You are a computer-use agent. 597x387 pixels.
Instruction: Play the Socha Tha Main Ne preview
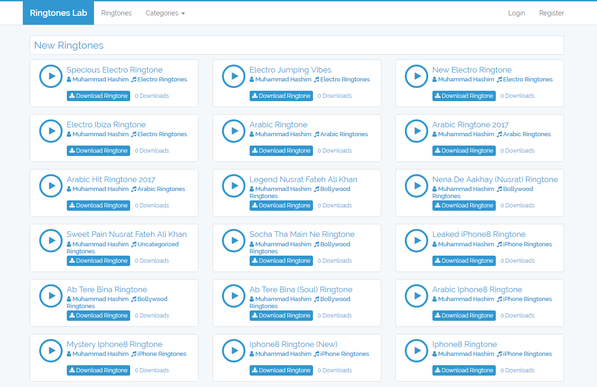click(x=233, y=241)
